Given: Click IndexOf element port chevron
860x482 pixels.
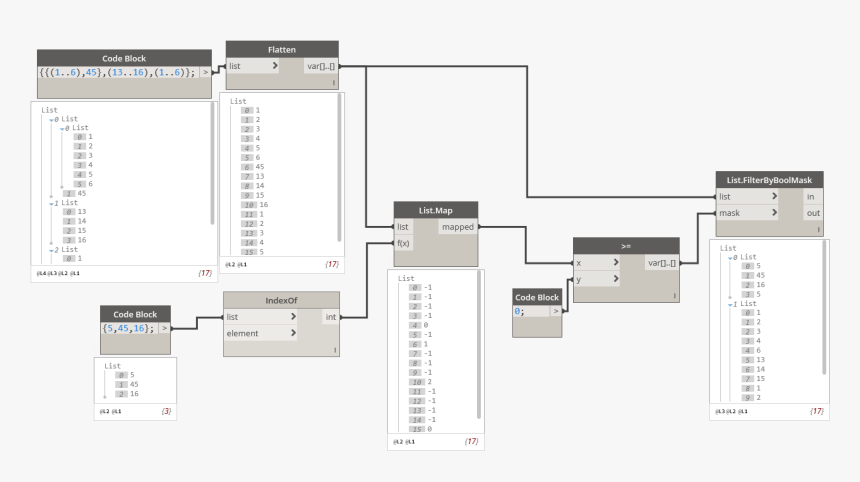Looking at the screenshot, I should pyautogui.click(x=291, y=333).
